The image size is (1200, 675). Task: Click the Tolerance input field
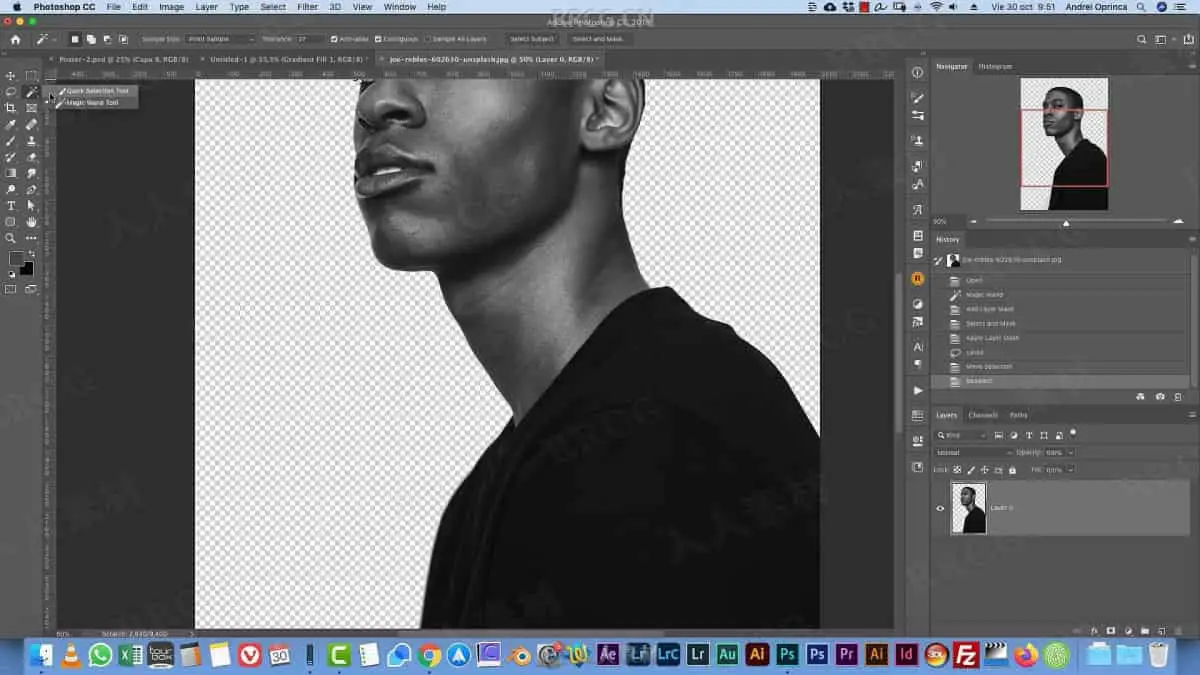(309, 39)
